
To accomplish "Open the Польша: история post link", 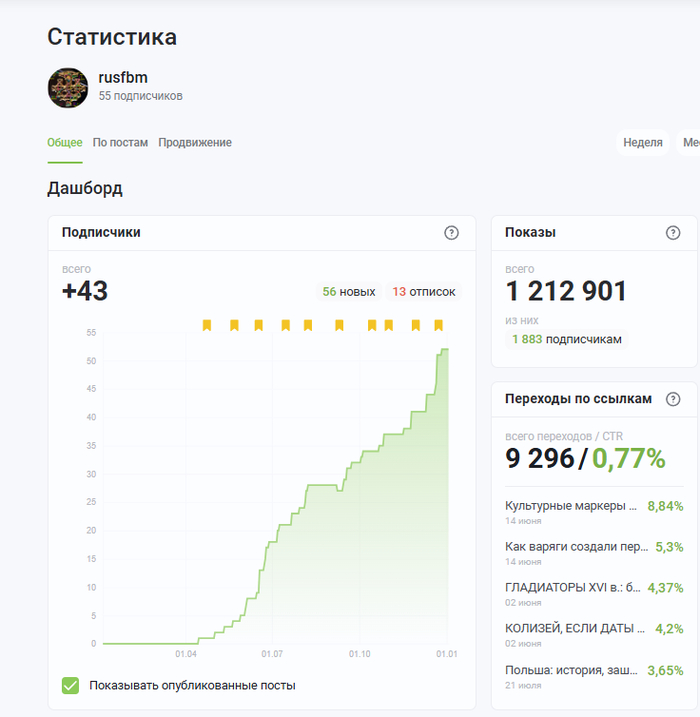I will [571, 670].
